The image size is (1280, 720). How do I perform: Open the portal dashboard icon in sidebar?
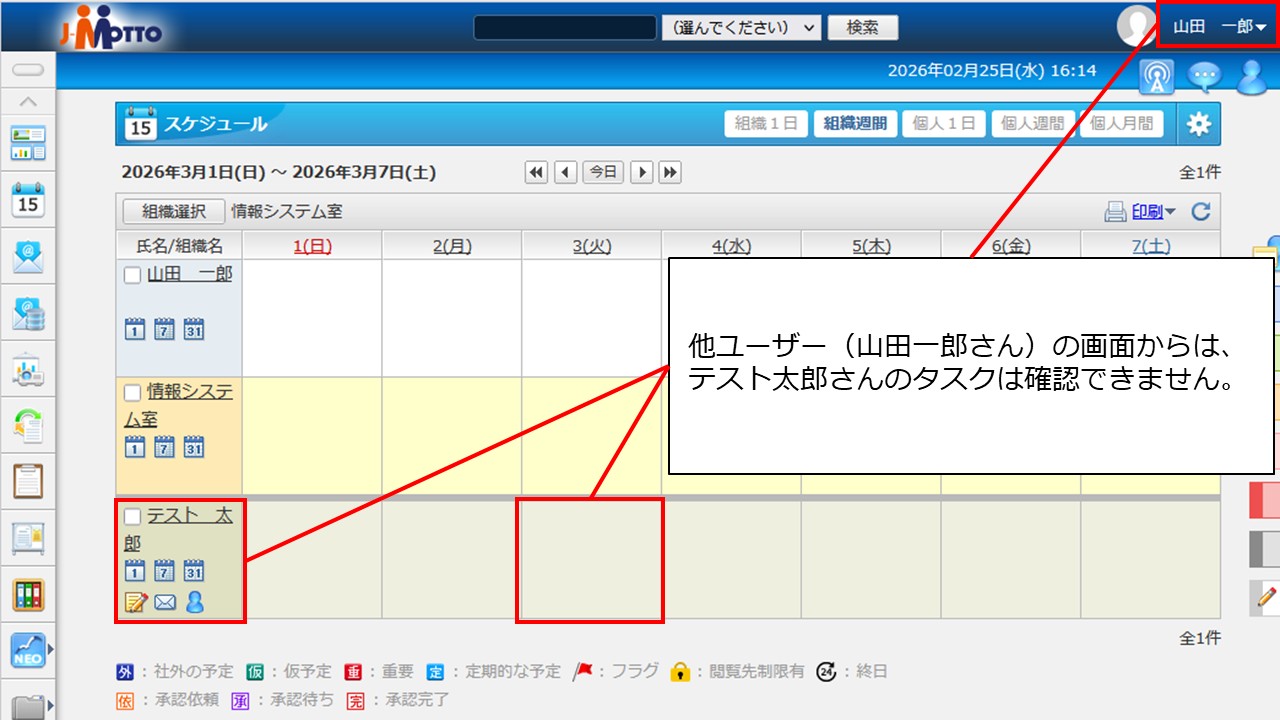pos(28,143)
